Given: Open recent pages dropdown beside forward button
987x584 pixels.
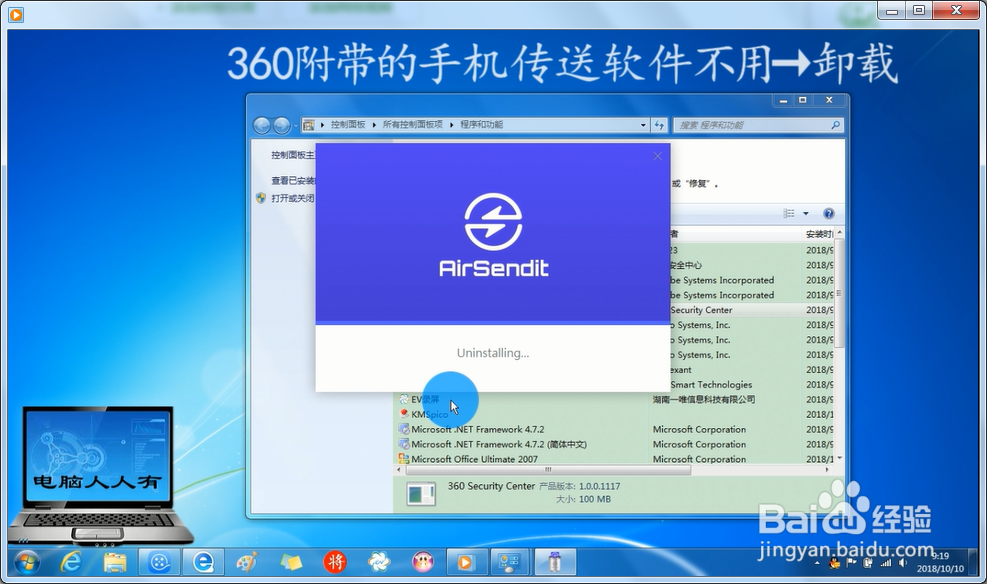Looking at the screenshot, I should coord(296,125).
